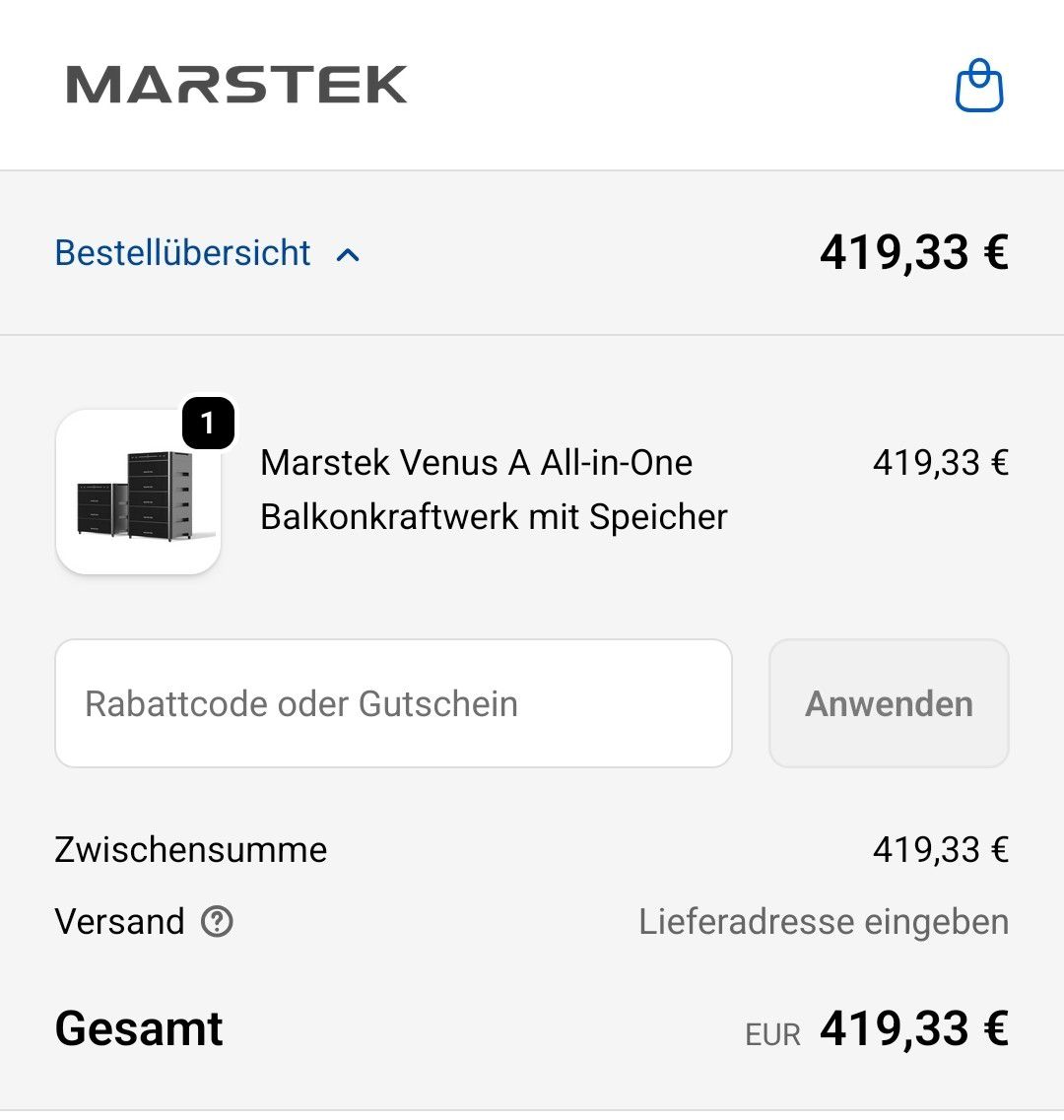1064x1120 pixels.
Task: Click the Zwischensumme label
Action: tap(191, 849)
